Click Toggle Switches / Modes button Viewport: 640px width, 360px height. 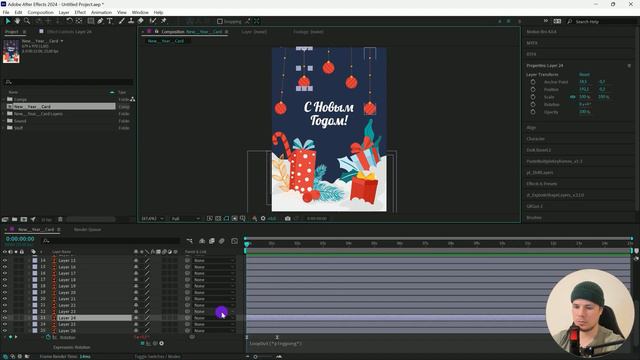(157, 356)
